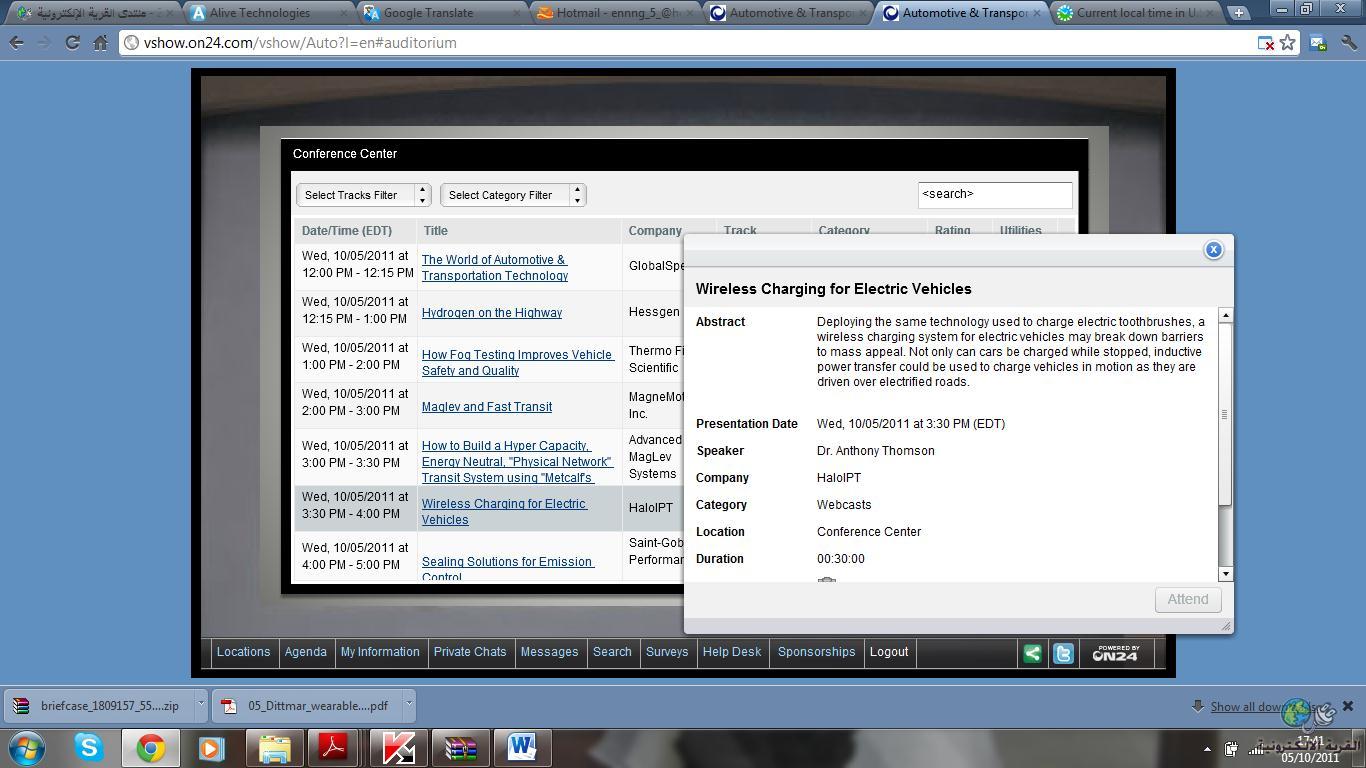Open Adobe Reader from the taskbar
The image size is (1366, 768).
(x=333, y=748)
